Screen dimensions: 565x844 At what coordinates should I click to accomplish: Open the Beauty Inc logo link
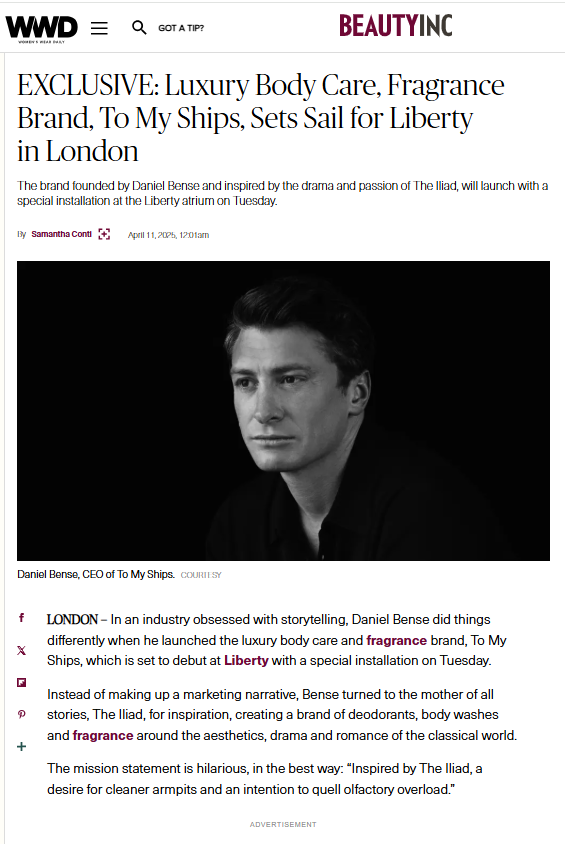click(x=396, y=26)
